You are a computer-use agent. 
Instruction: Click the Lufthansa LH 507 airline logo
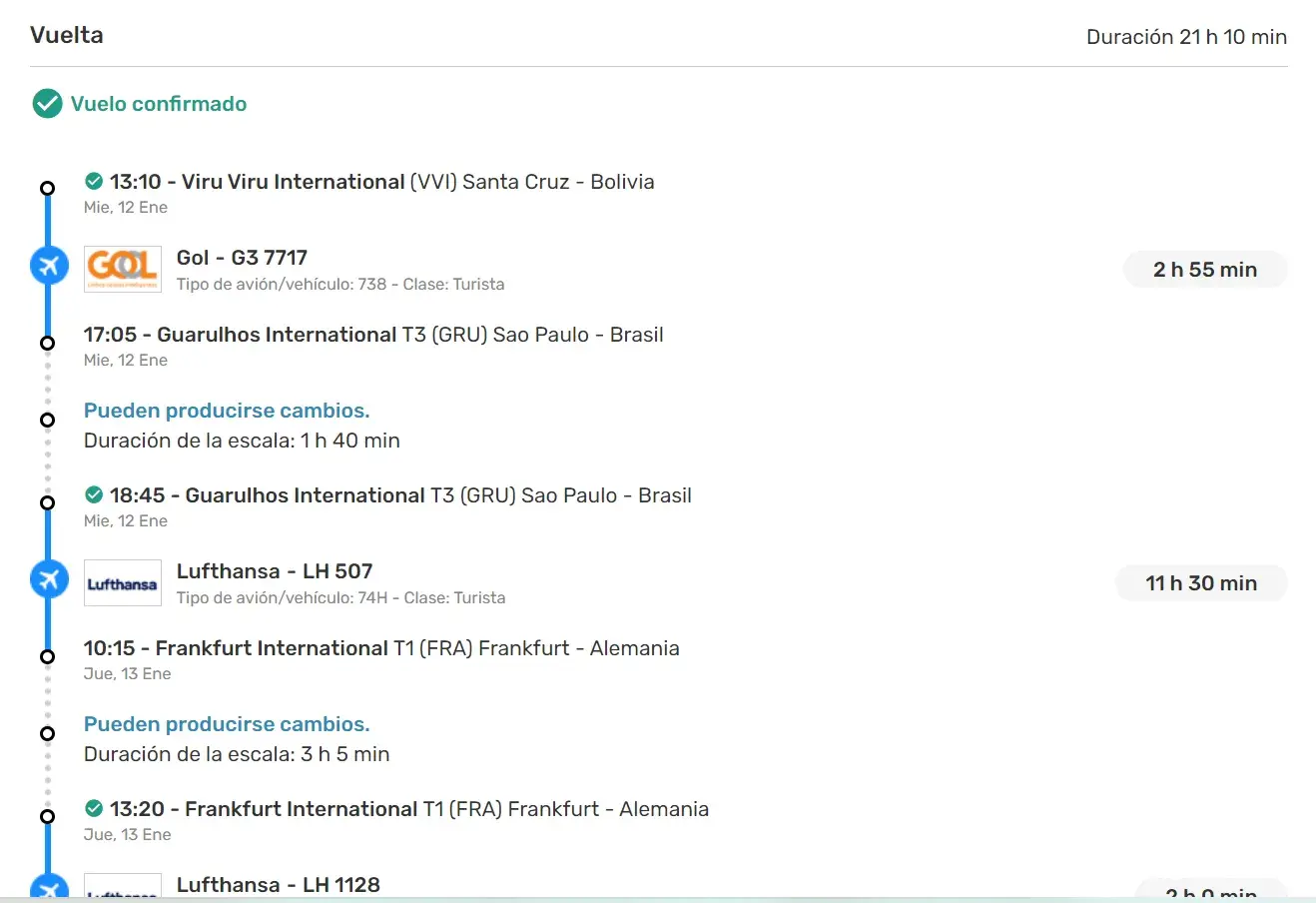tap(122, 583)
